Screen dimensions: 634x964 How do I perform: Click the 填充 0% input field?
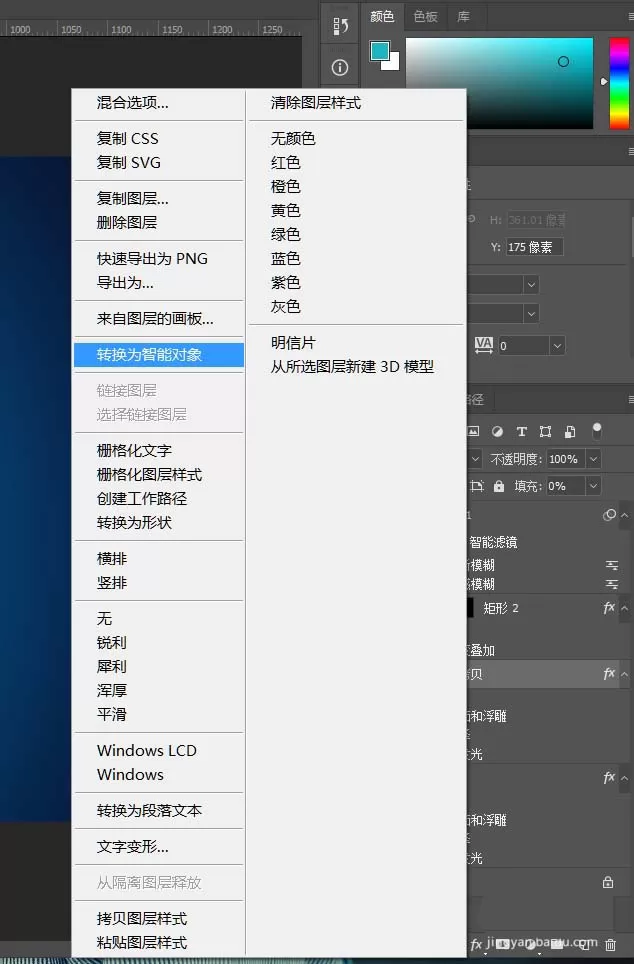tap(566, 486)
